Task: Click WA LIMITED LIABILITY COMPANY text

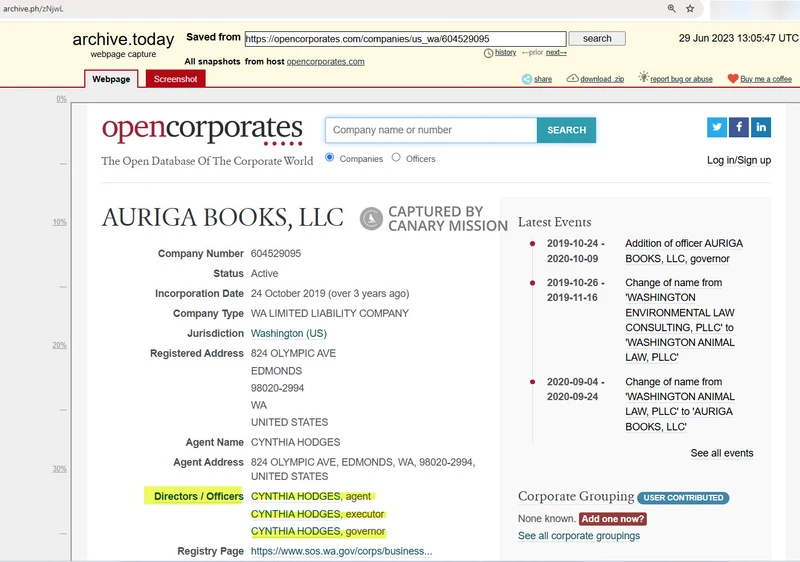Action: (330, 313)
